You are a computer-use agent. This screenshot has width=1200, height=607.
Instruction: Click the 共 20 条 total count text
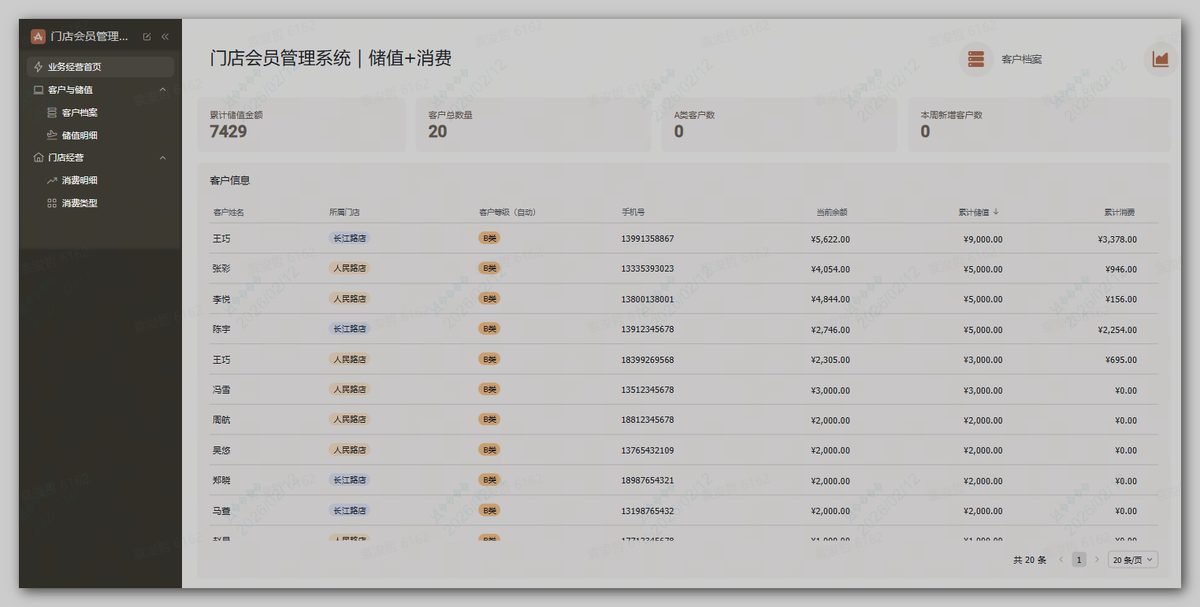pos(1029,560)
